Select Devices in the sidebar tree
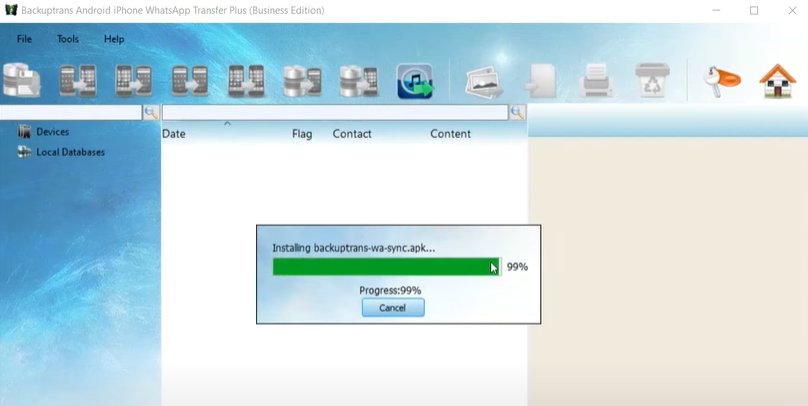Screen dimensions: 808x406 click(x=52, y=132)
